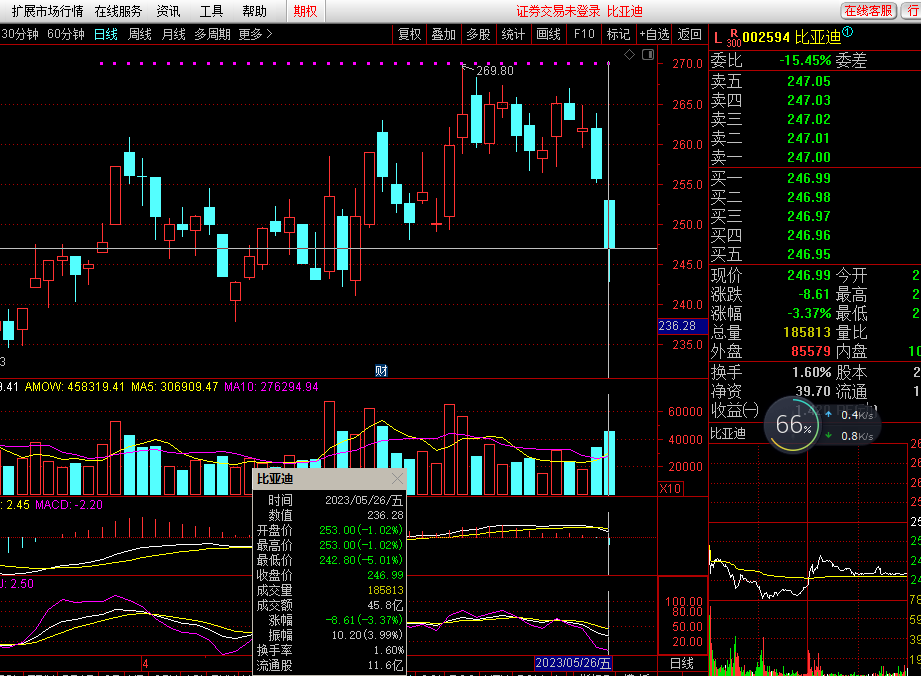Click the 在线客服 button
Image resolution: width=921 pixels, height=676 pixels.
tap(868, 11)
